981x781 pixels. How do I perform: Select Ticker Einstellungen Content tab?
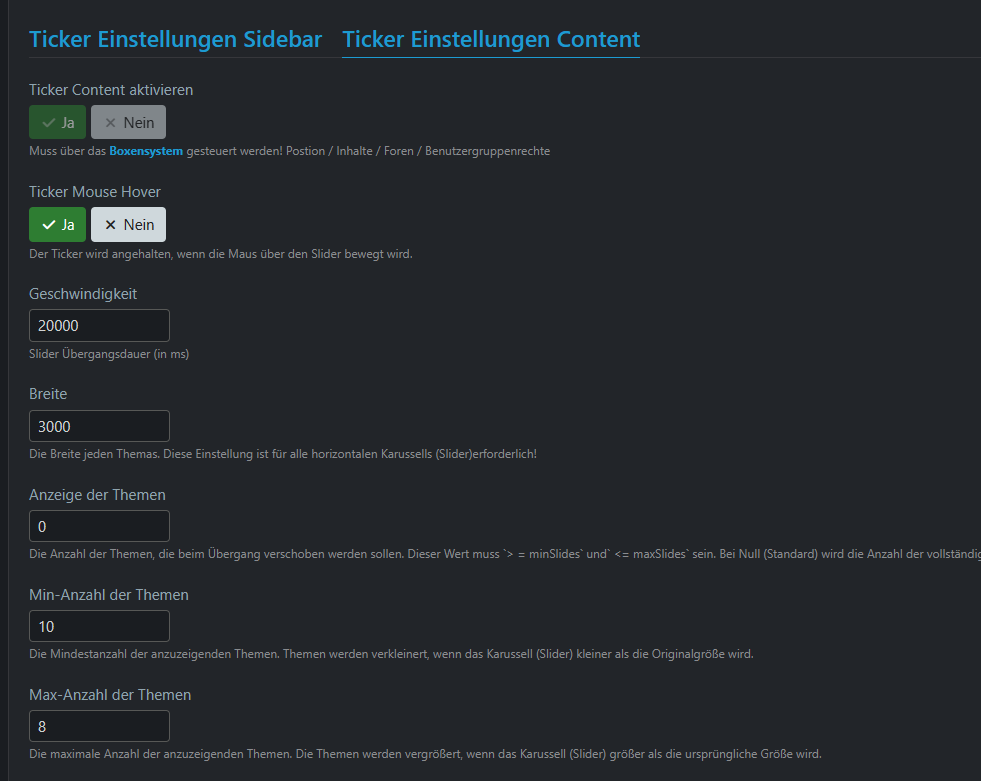pos(491,39)
